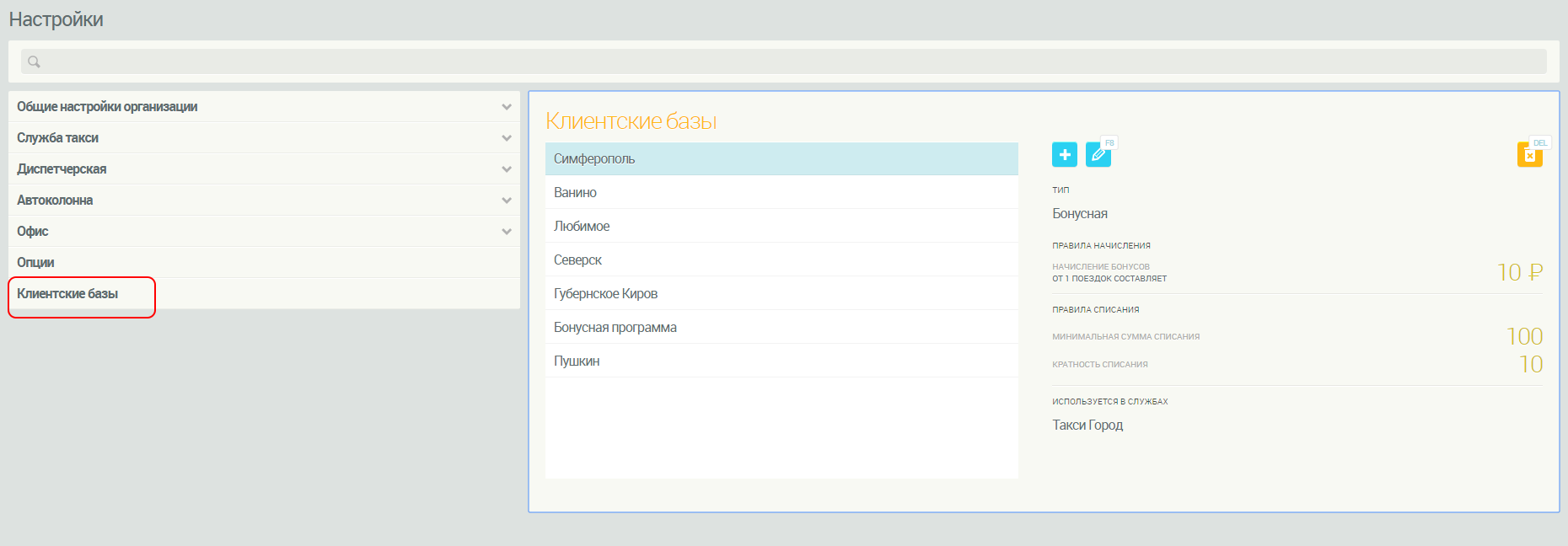
Task: Click the edit pencil icon
Action: point(1098,155)
